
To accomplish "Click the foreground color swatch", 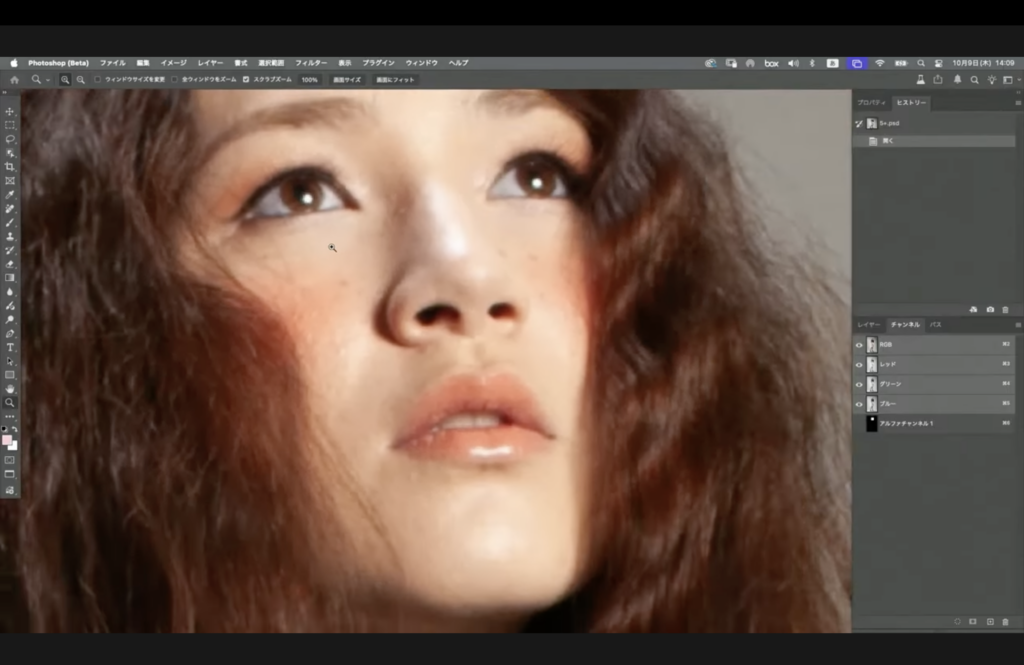I will pos(7,440).
